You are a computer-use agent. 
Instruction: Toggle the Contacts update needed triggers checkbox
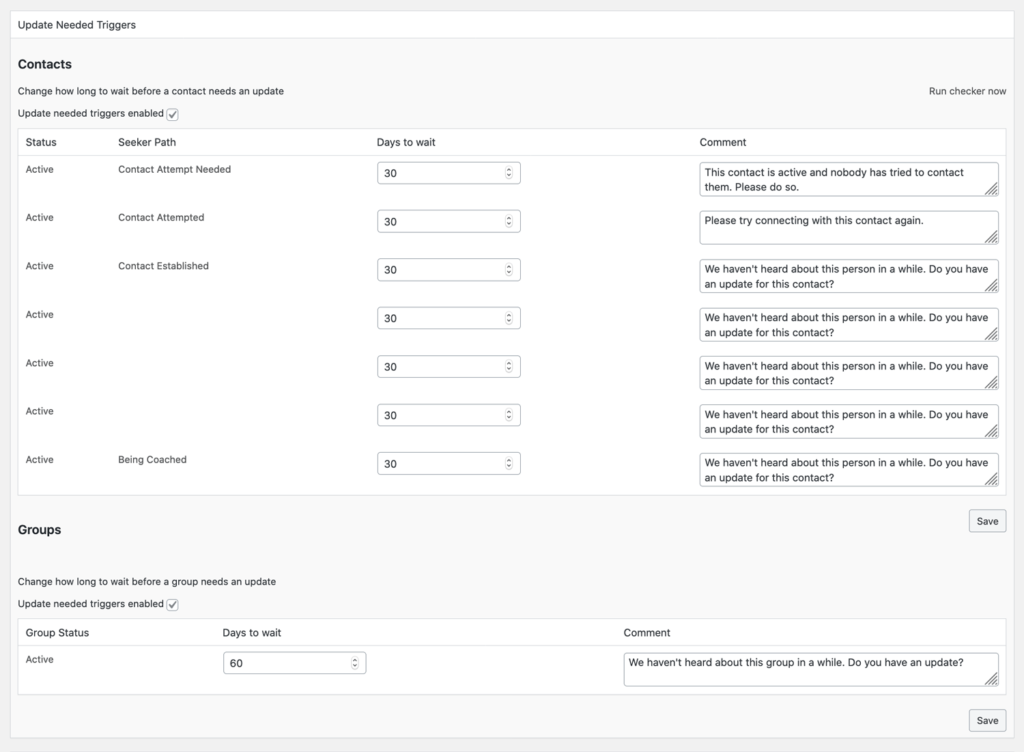click(x=172, y=114)
